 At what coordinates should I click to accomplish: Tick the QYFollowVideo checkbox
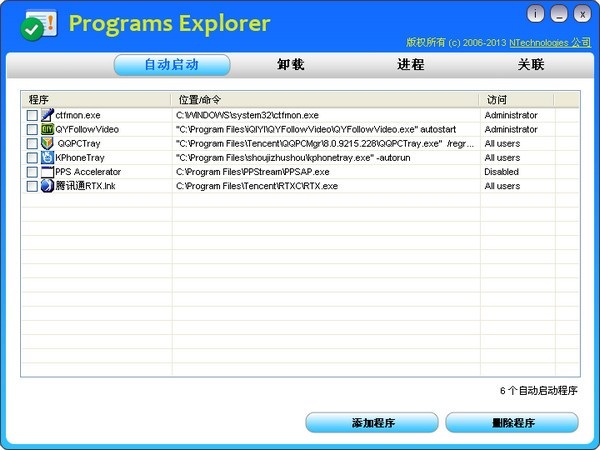[x=32, y=130]
